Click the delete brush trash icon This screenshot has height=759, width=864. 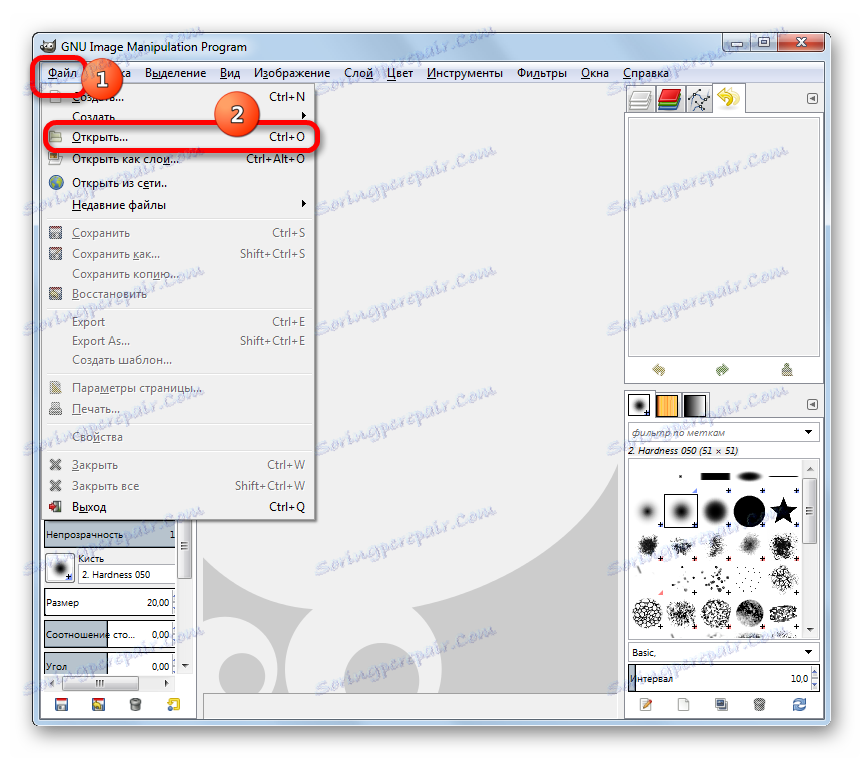tap(759, 704)
